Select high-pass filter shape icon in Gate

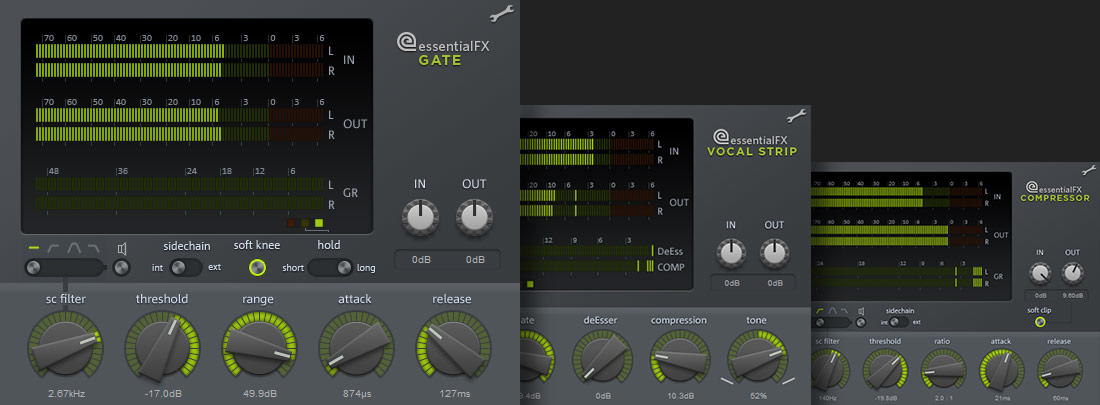tap(54, 248)
